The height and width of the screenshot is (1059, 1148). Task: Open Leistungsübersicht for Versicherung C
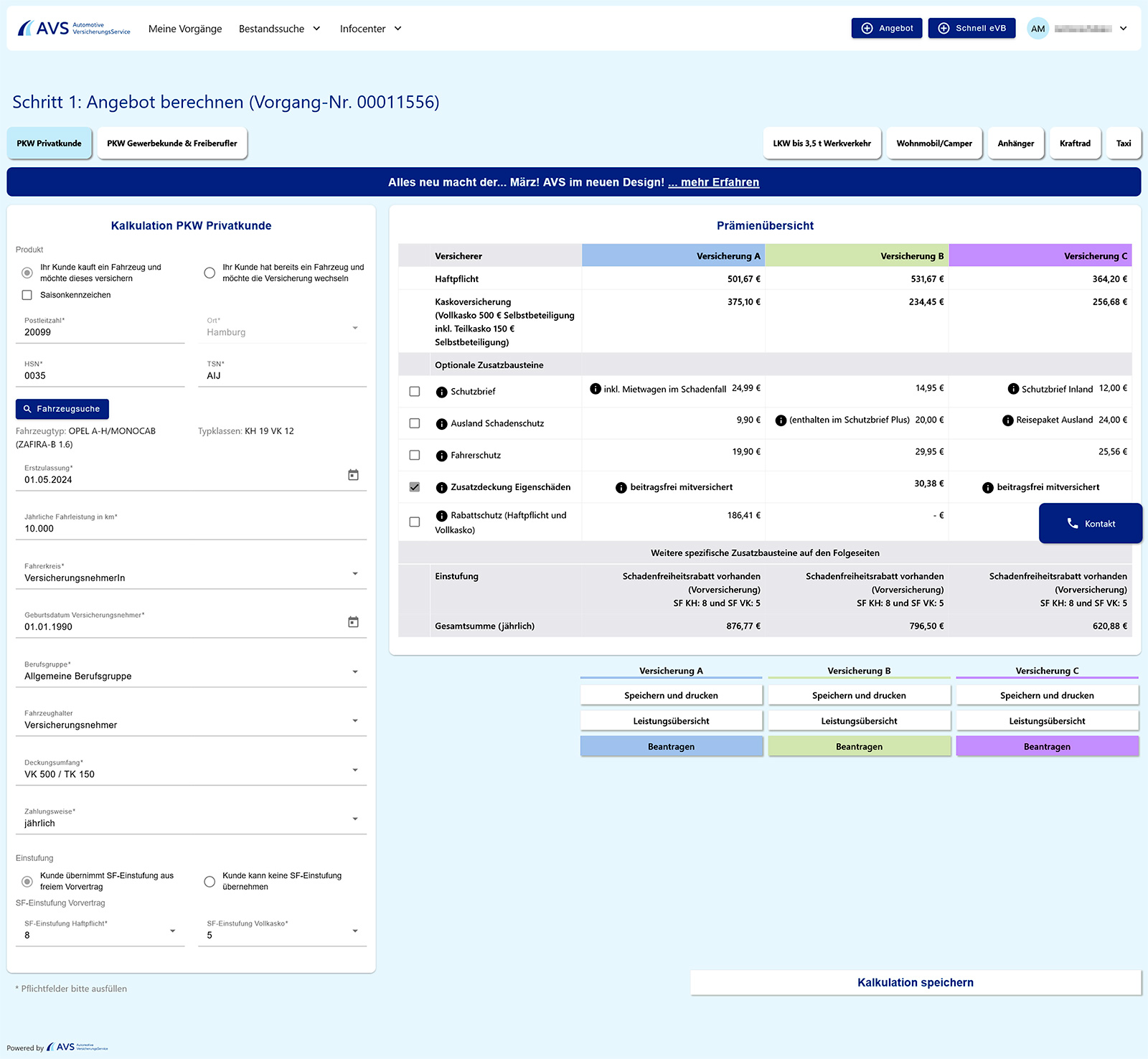pos(1048,721)
